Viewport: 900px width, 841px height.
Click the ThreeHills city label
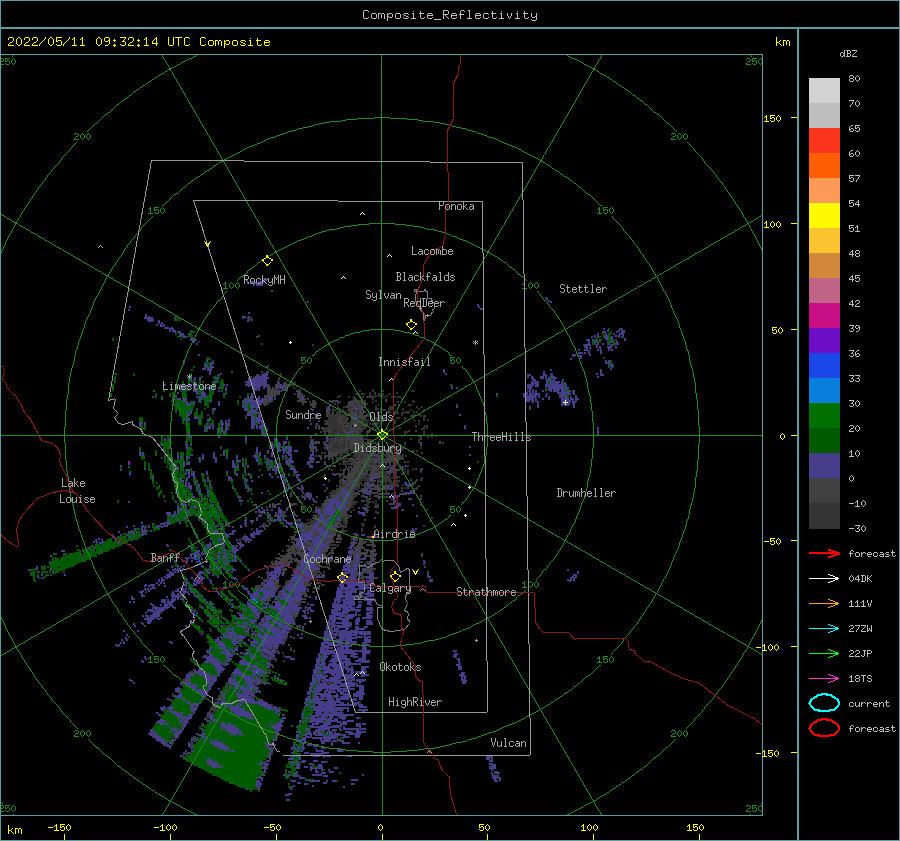pos(501,437)
